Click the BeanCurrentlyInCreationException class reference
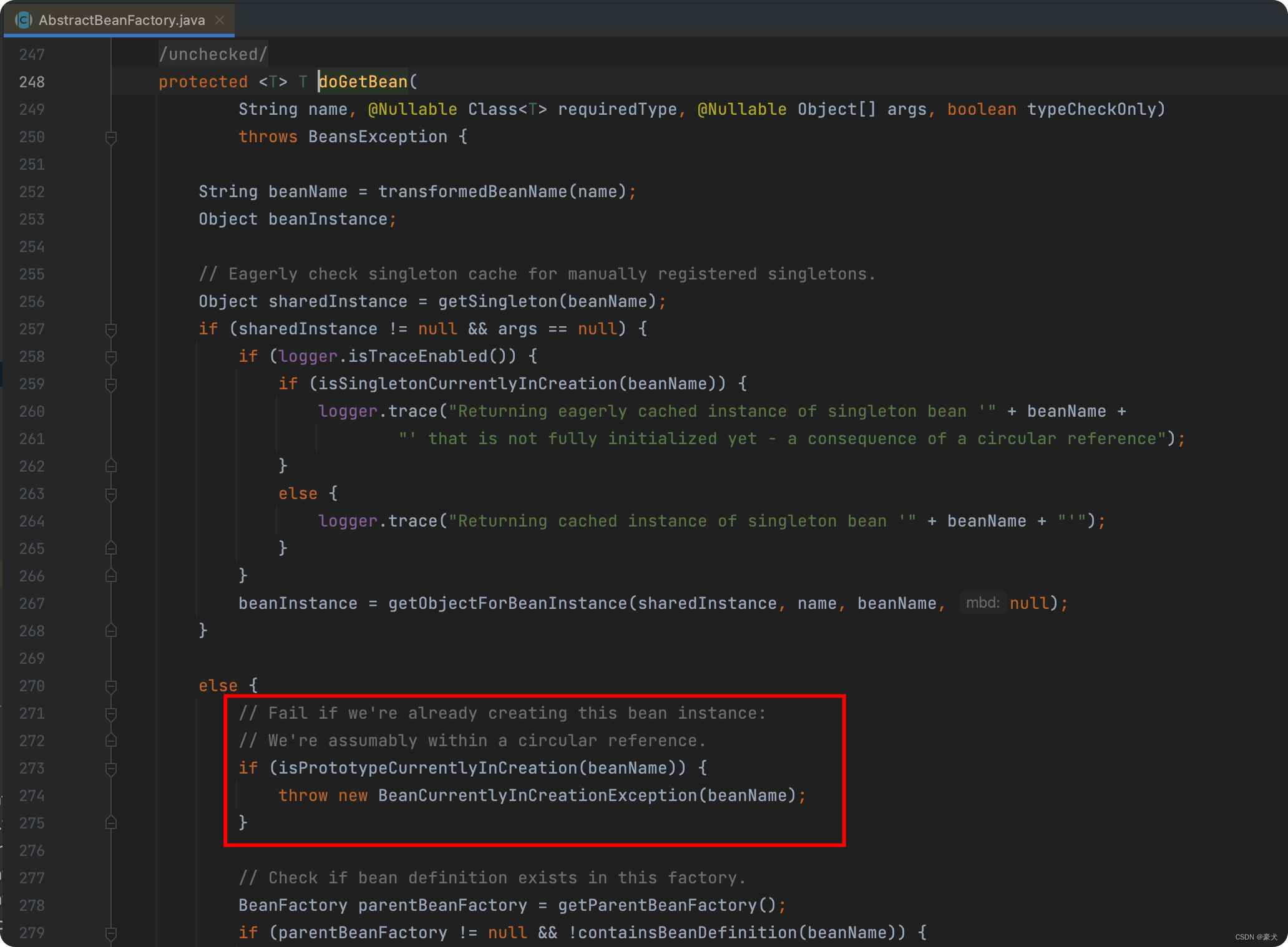This screenshot has width=1288, height=947. tap(537, 795)
